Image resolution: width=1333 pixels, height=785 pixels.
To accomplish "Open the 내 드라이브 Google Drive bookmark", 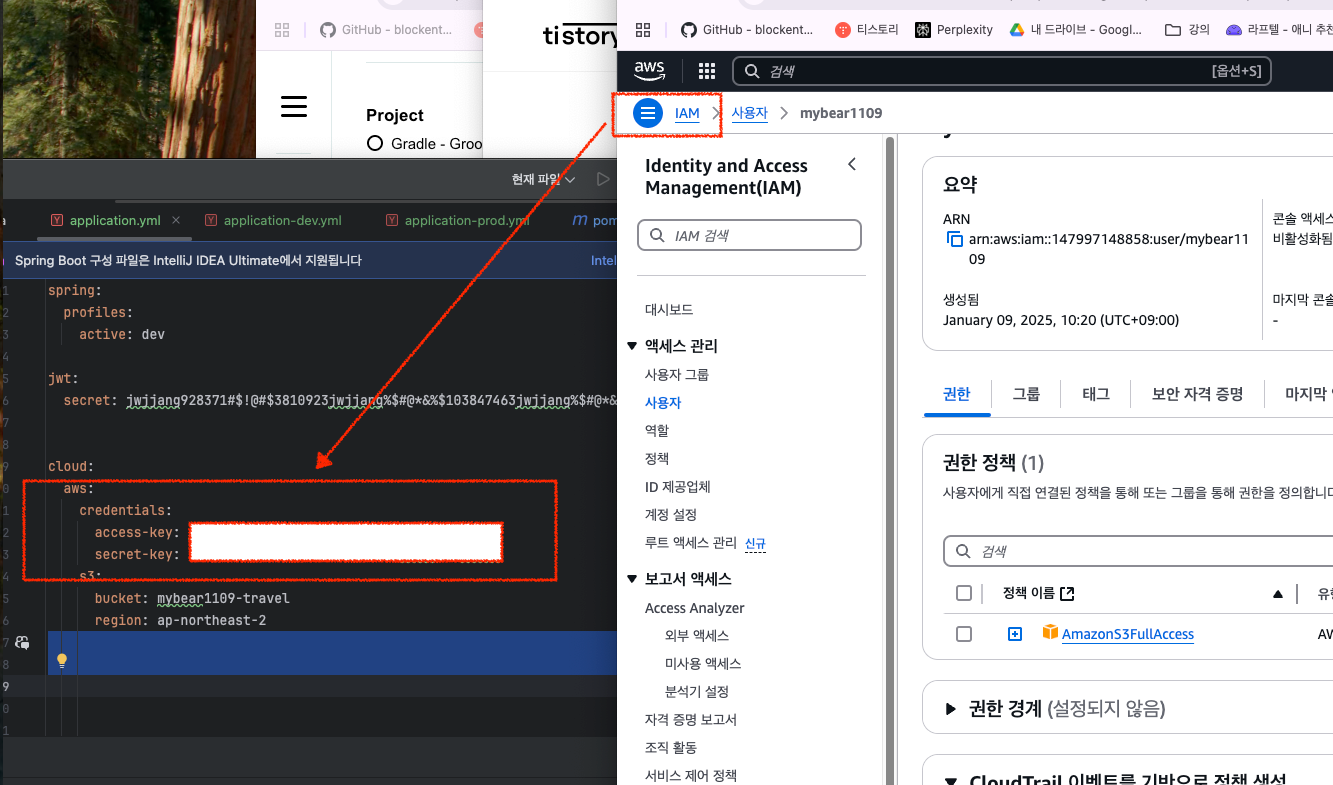I will 1075,30.
